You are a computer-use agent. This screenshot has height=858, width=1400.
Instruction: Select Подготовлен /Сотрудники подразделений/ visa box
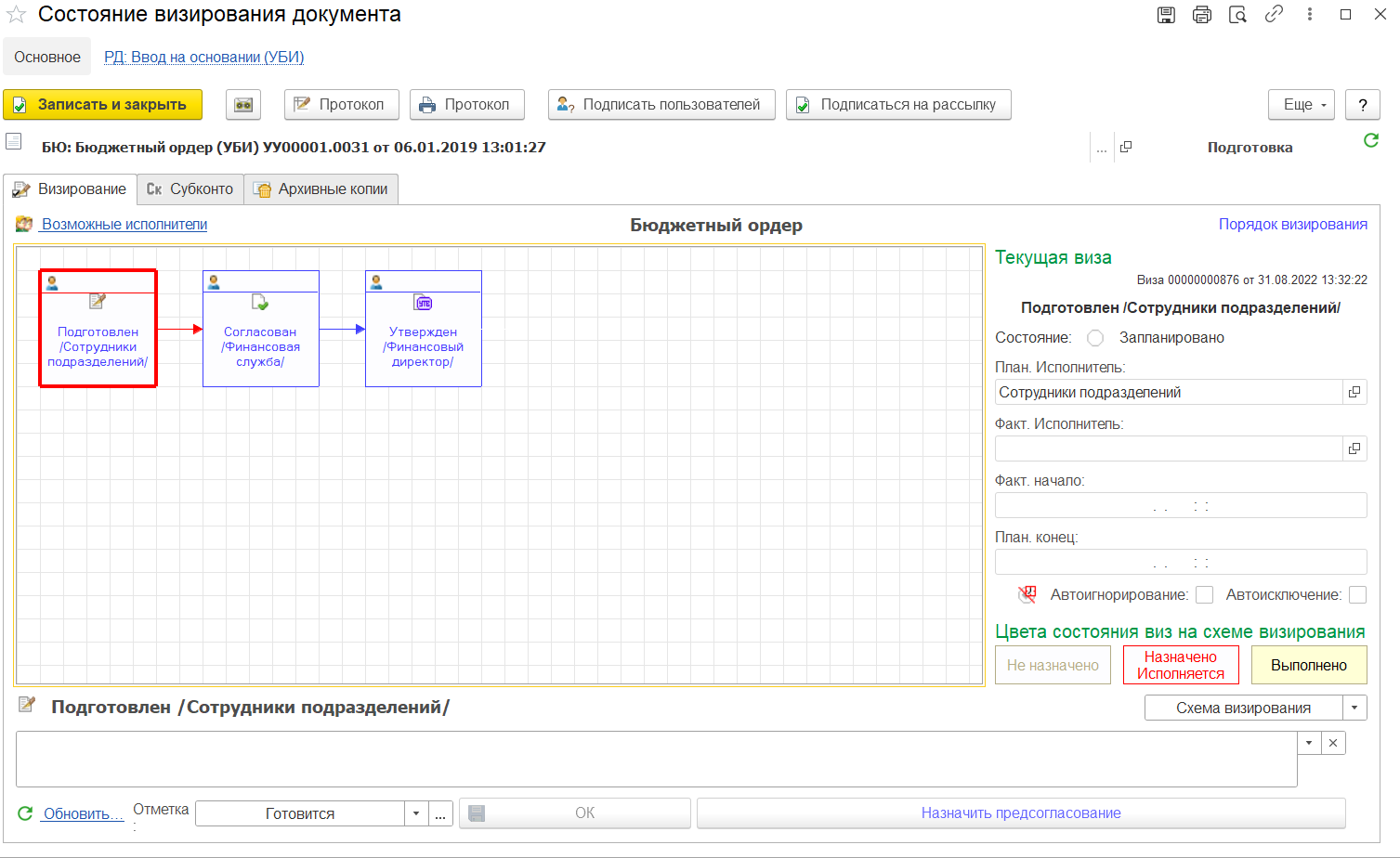(98, 329)
